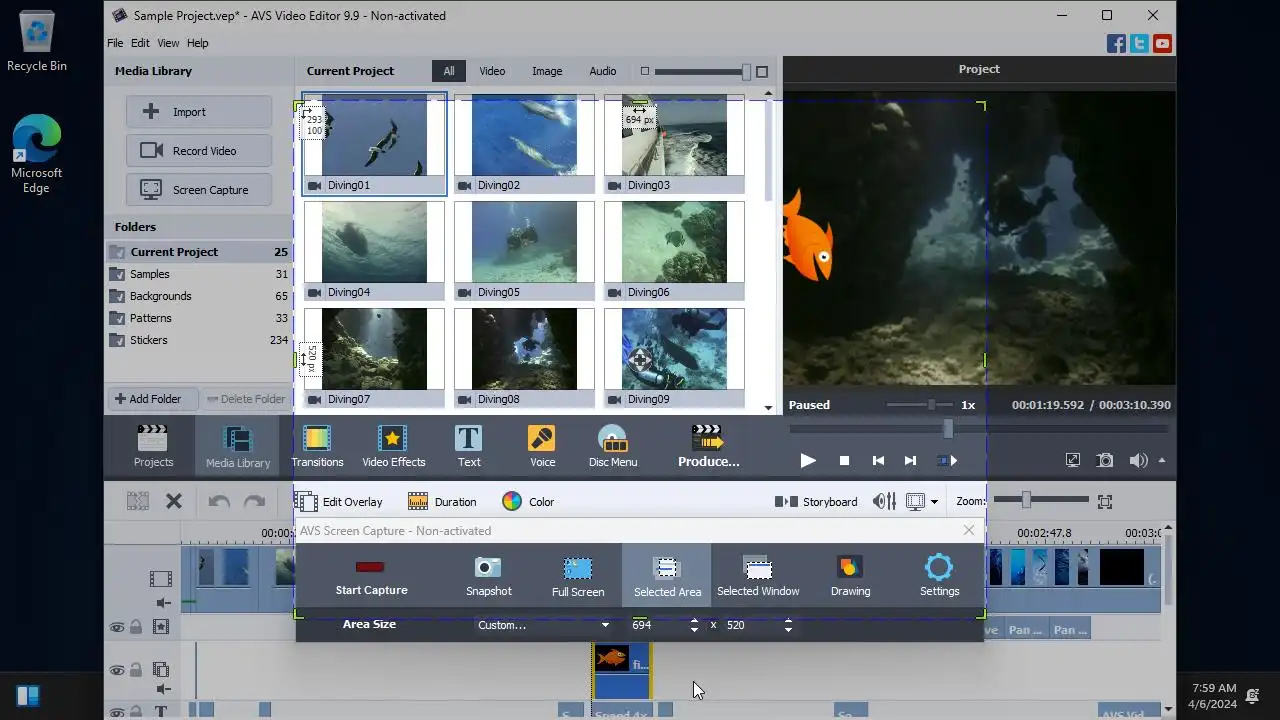Adjust the timeline Zoom slider
Viewport: 1280px width, 720px height.
tap(1026, 499)
